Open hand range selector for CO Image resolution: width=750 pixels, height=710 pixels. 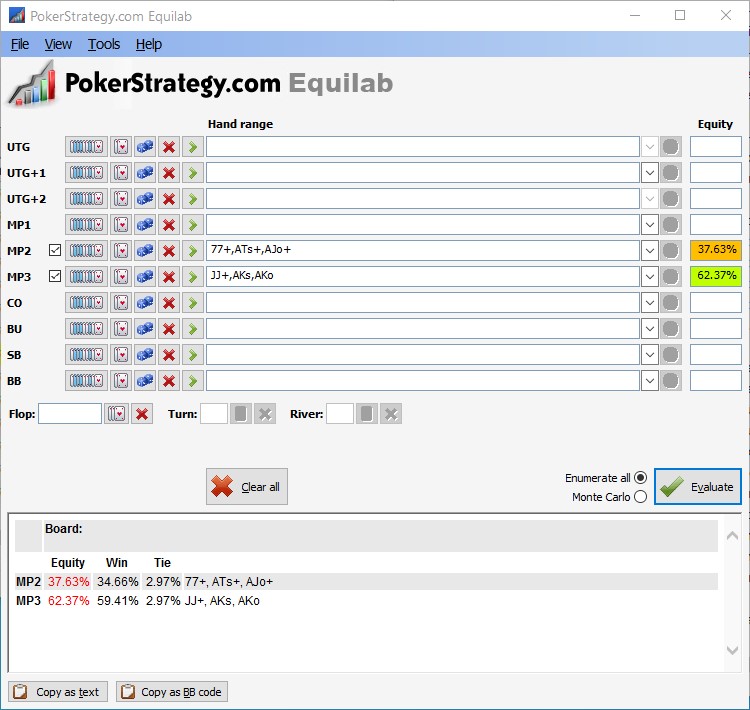(86, 302)
